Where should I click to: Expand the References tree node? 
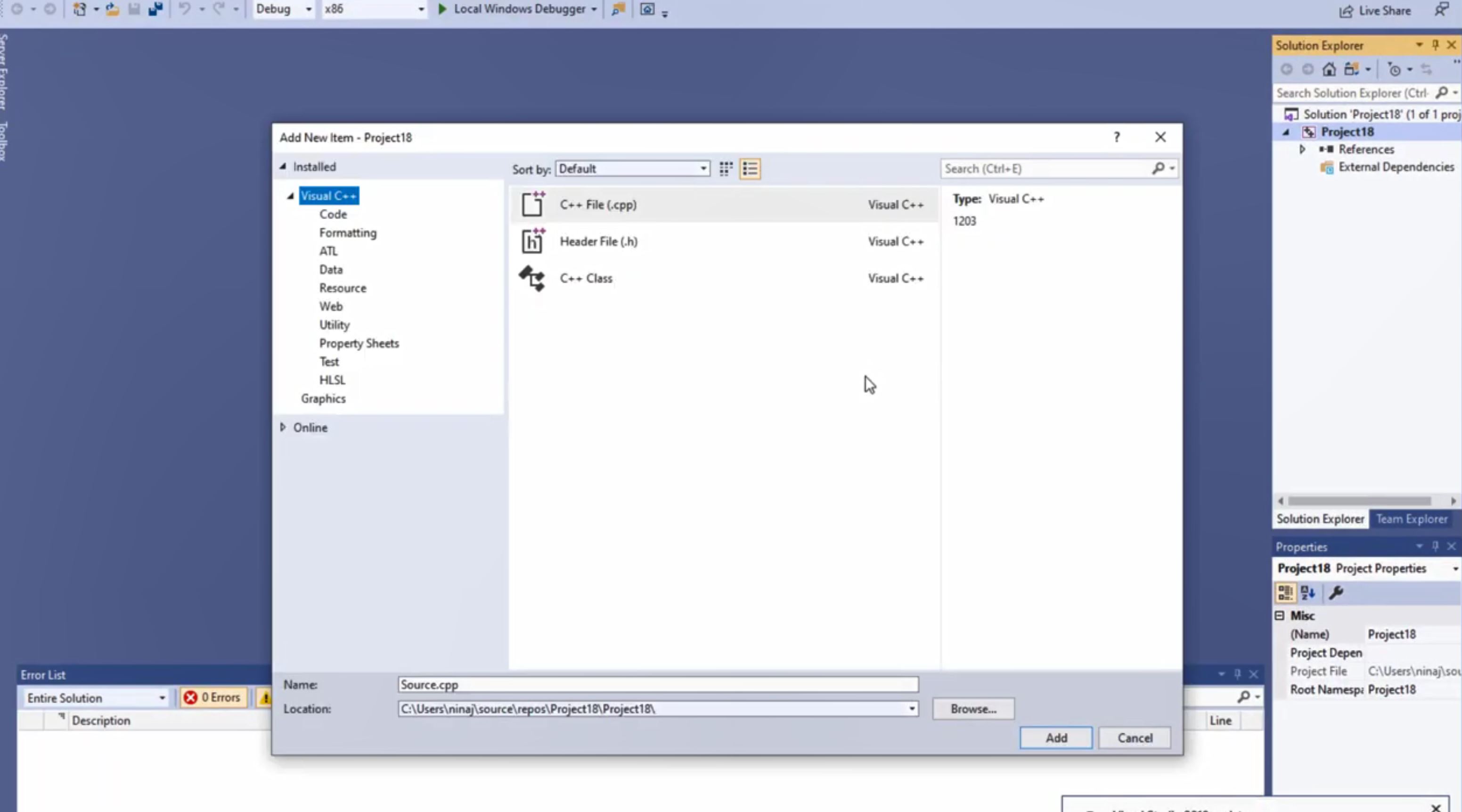1303,149
